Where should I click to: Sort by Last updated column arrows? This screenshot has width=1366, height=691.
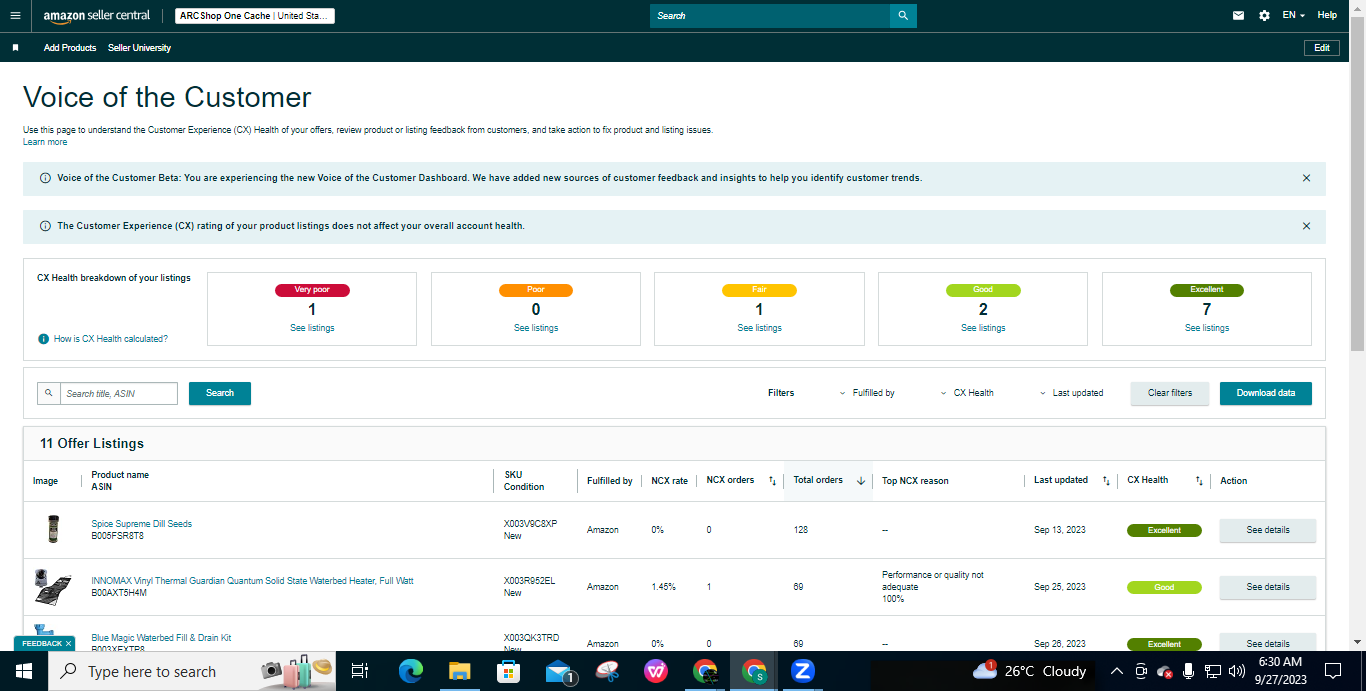click(x=1106, y=481)
